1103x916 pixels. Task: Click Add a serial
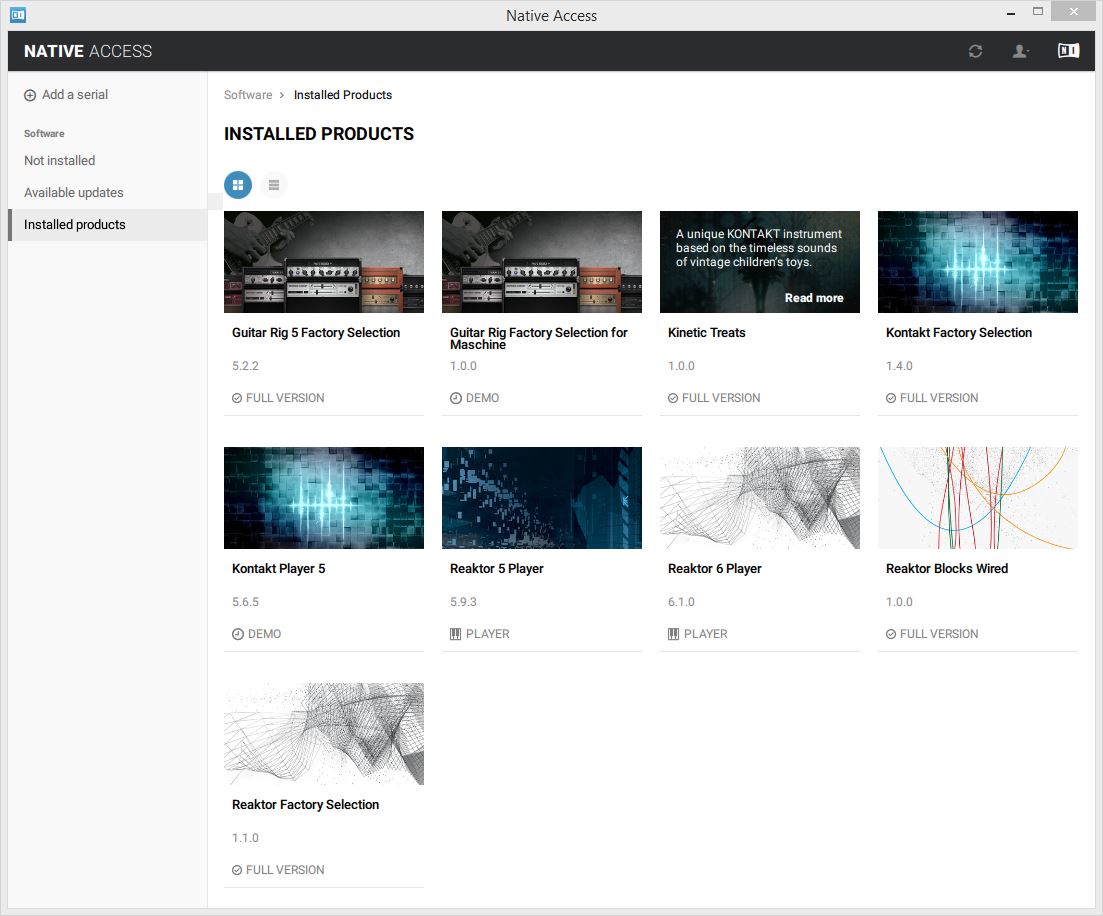pyautogui.click(x=73, y=94)
